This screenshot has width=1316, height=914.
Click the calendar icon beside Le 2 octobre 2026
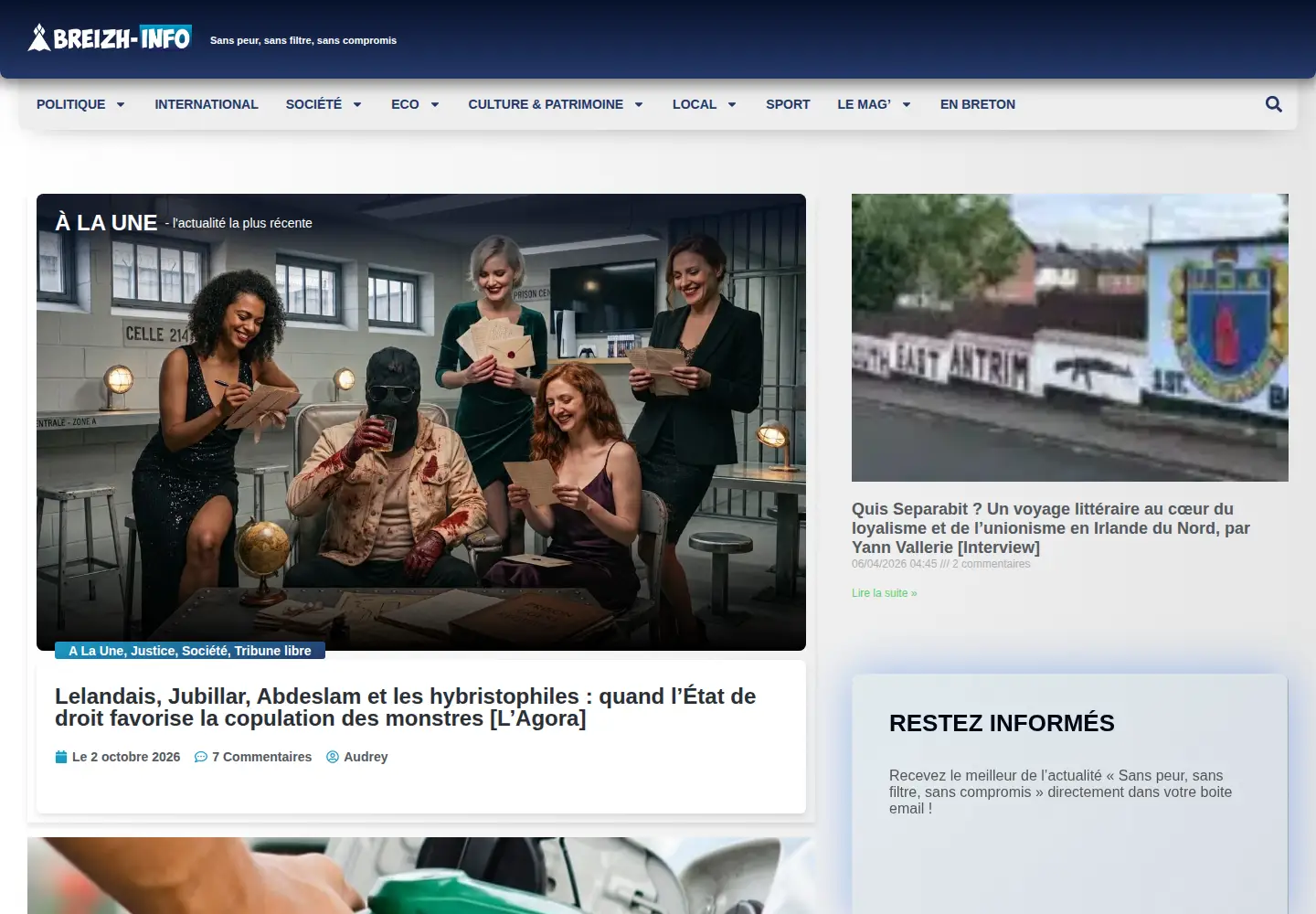[x=61, y=757]
